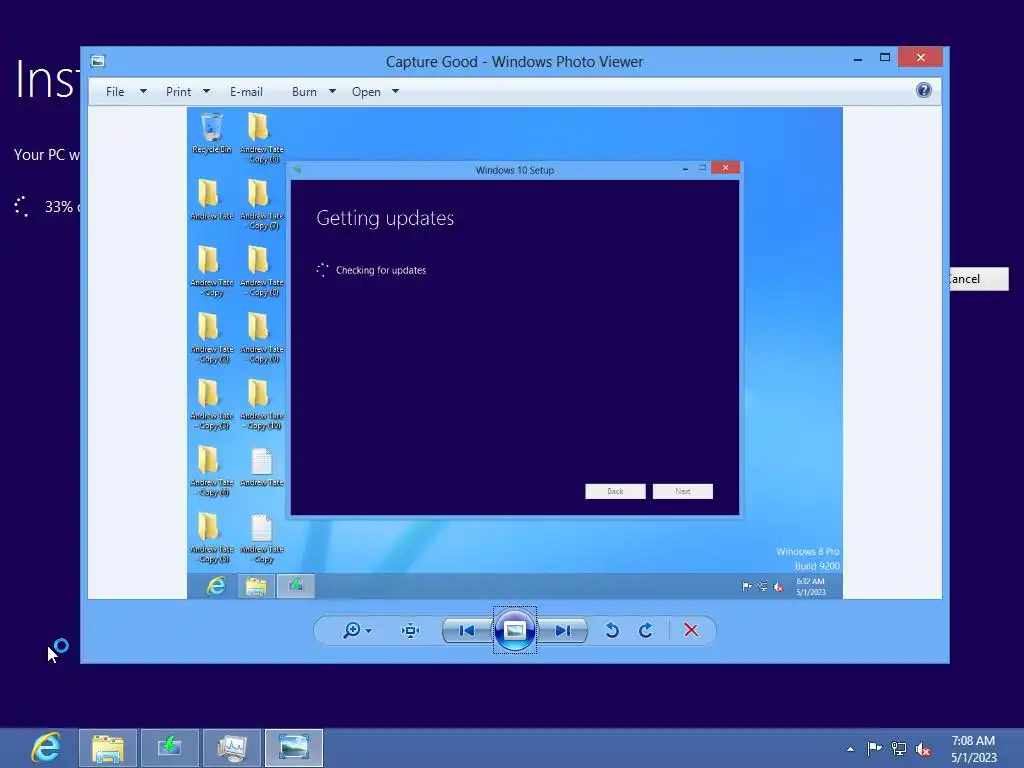Open network icon in system tray
Viewport: 1024px width, 768px height.
[899, 748]
